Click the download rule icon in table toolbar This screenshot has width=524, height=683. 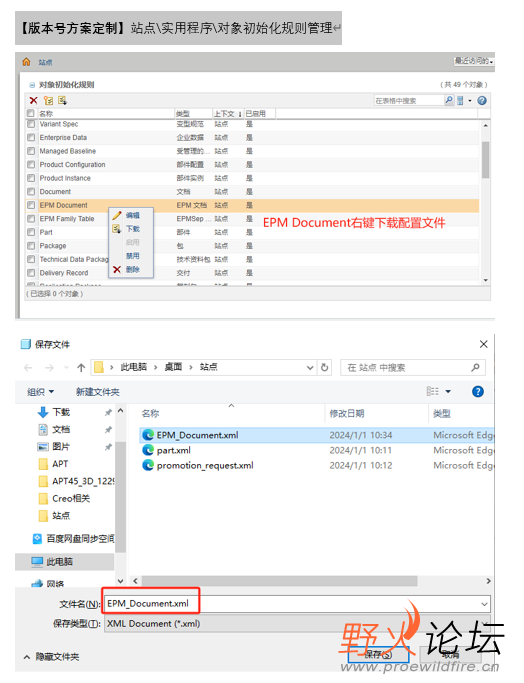pos(62,101)
